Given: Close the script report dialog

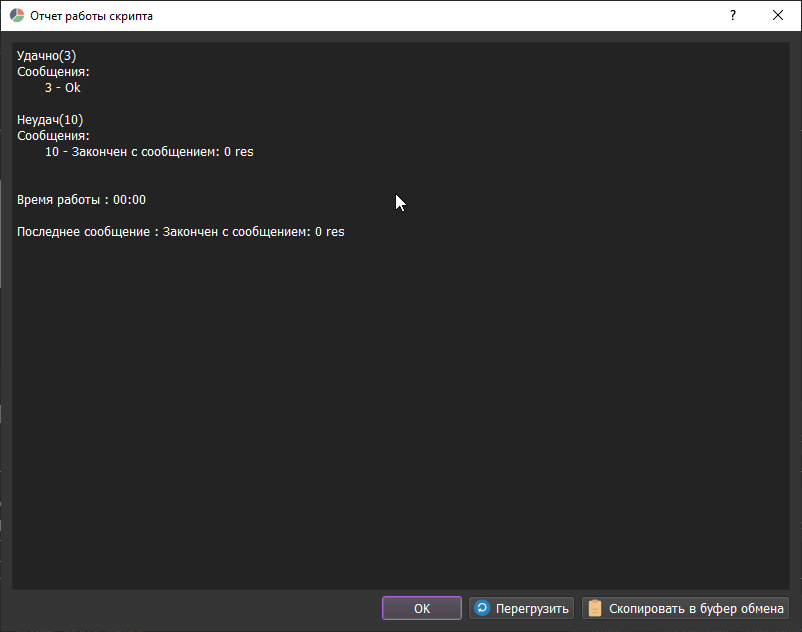Looking at the screenshot, I should (778, 16).
